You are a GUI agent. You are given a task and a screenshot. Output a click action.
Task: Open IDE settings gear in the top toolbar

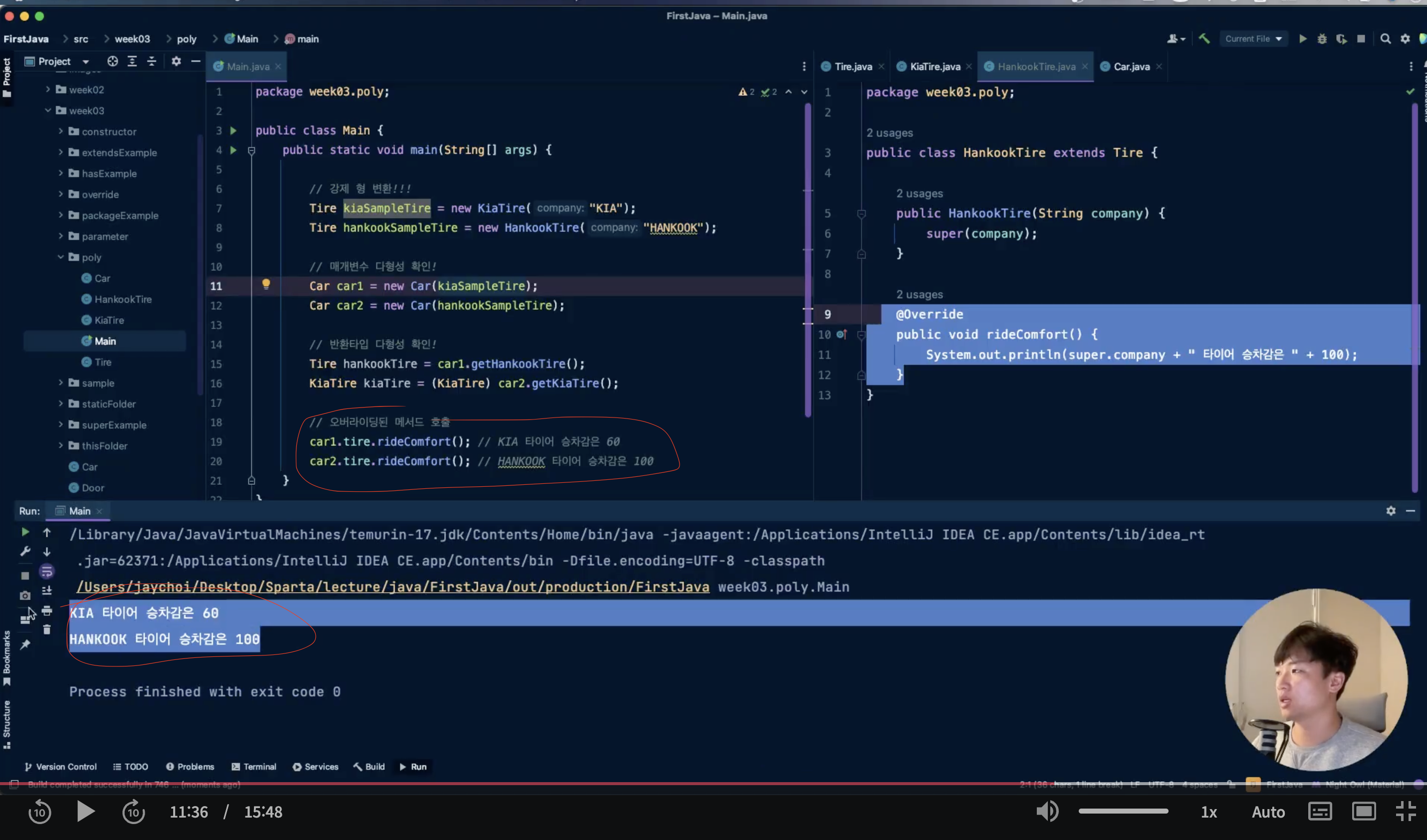pos(1405,38)
